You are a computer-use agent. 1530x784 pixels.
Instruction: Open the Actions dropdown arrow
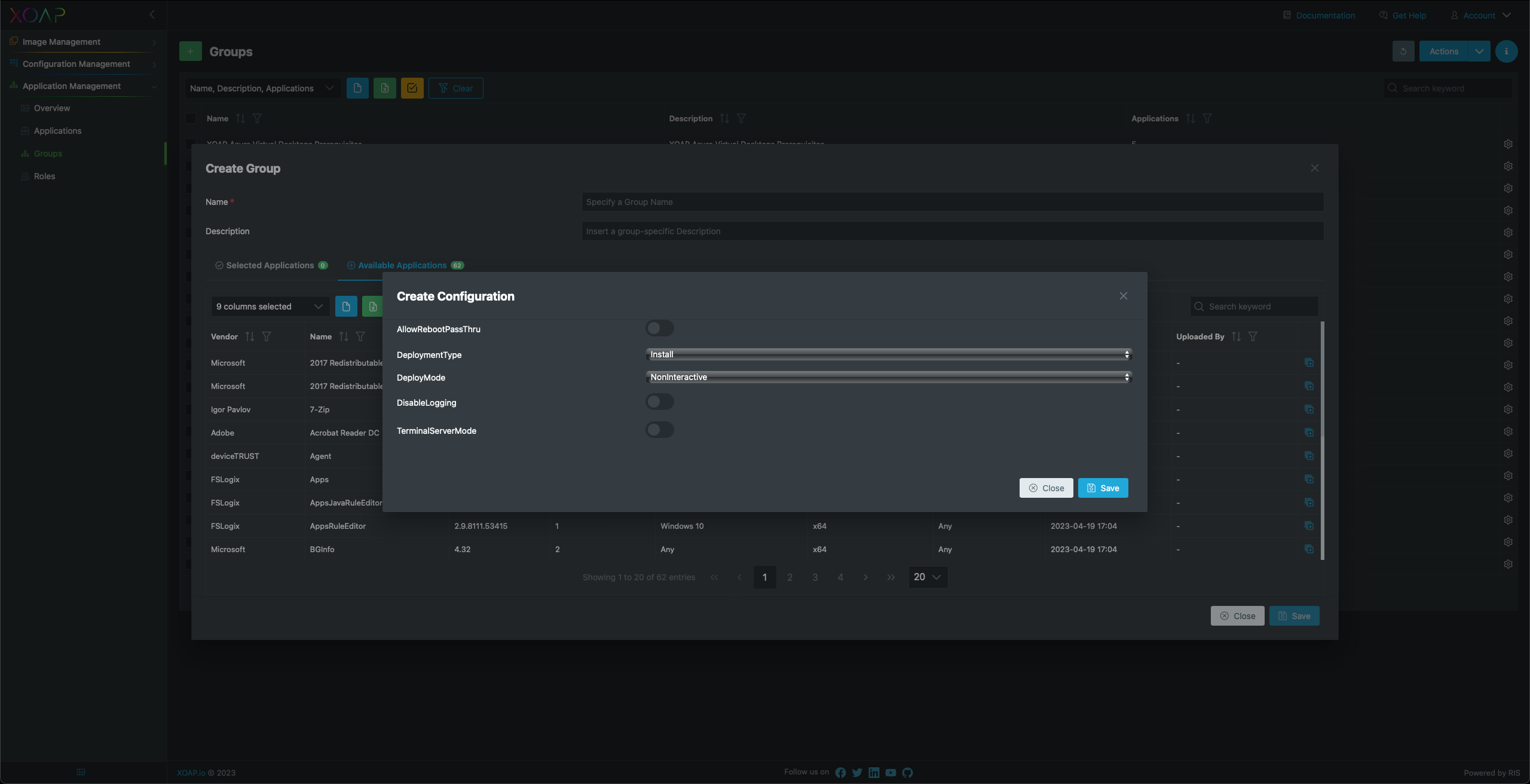[x=1479, y=51]
